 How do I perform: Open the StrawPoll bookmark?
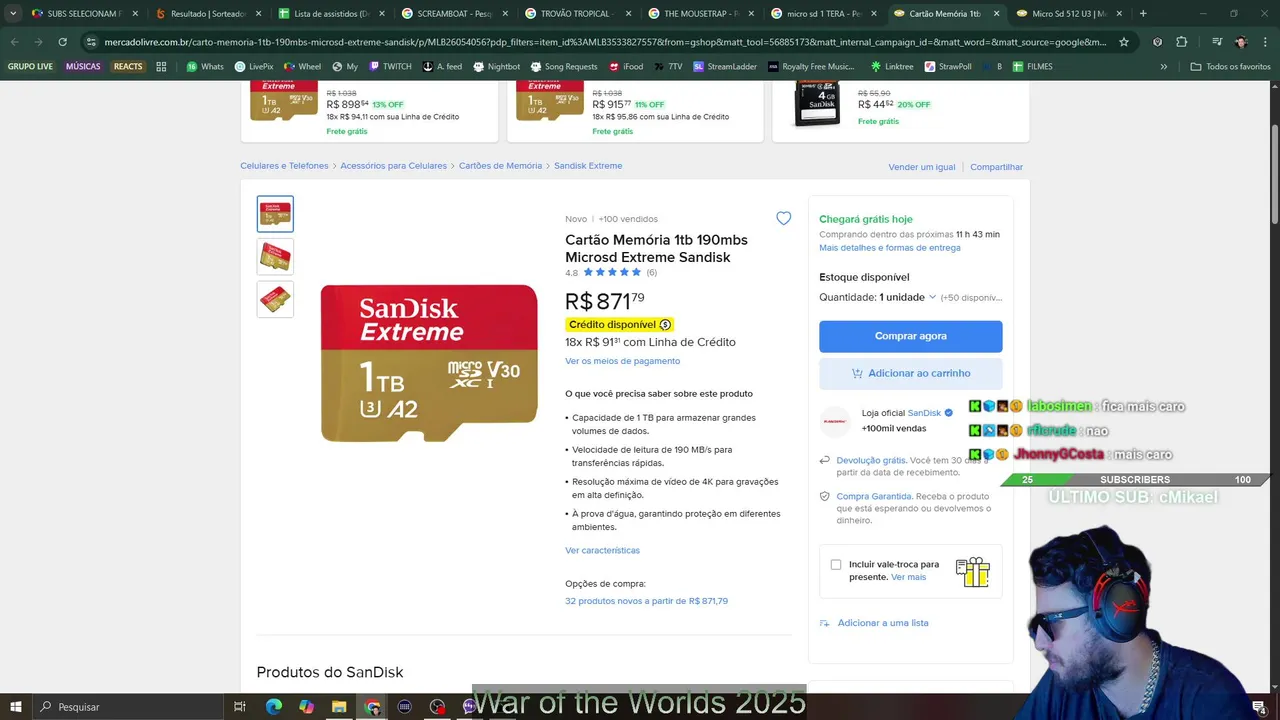pos(947,67)
